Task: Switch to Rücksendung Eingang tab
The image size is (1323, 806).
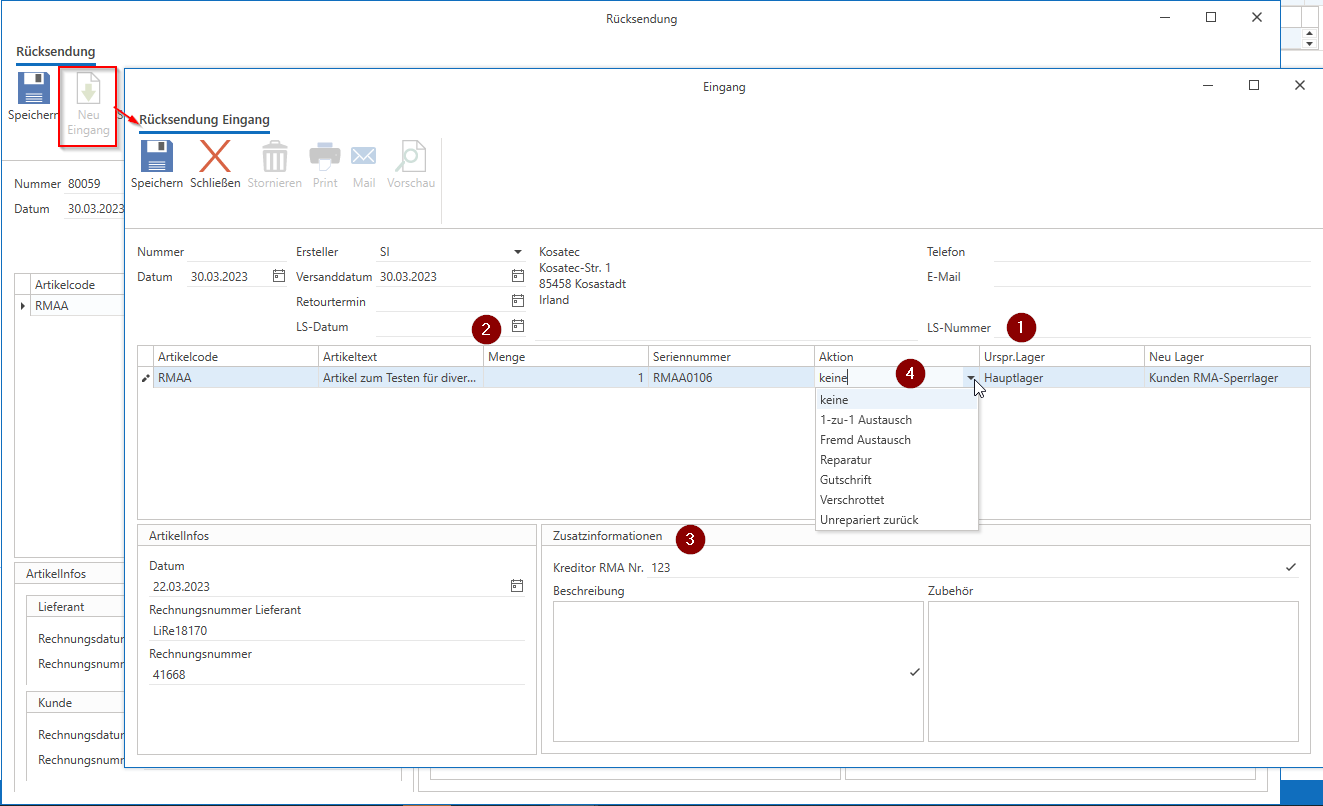Action: [x=204, y=120]
